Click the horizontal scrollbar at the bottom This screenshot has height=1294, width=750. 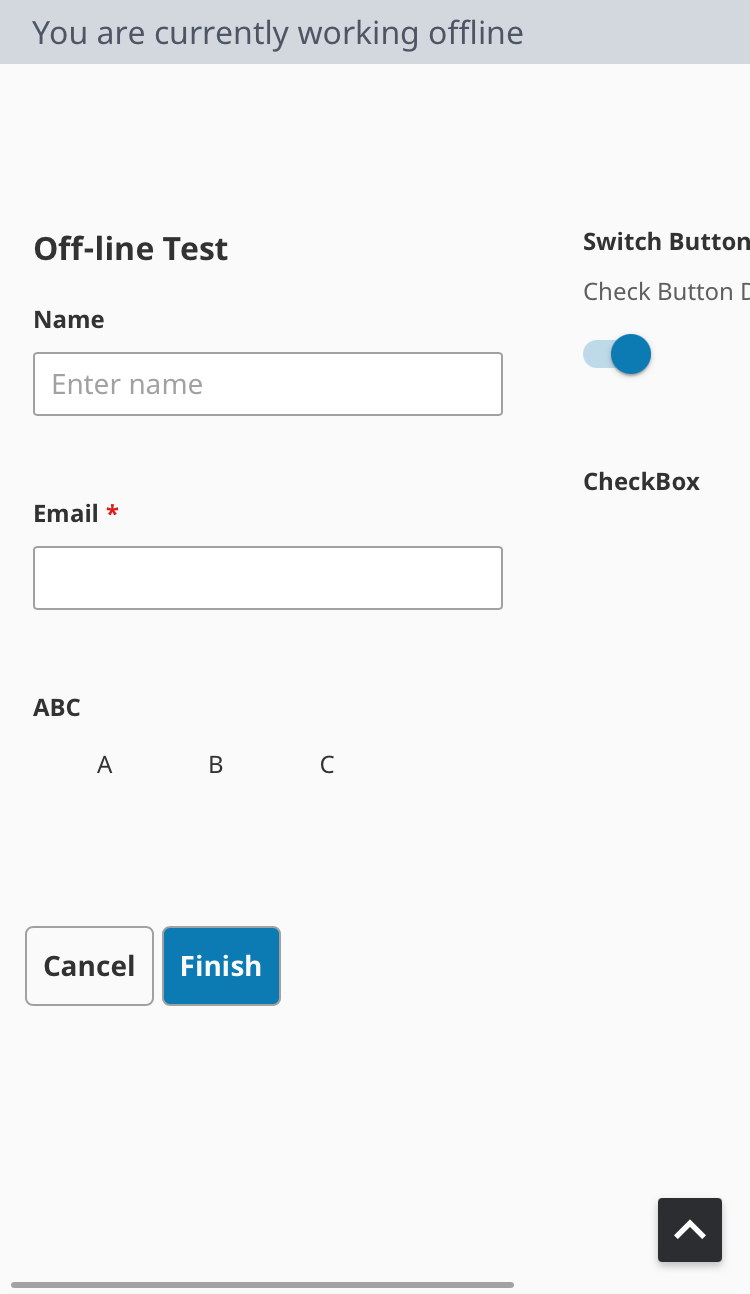262,1285
